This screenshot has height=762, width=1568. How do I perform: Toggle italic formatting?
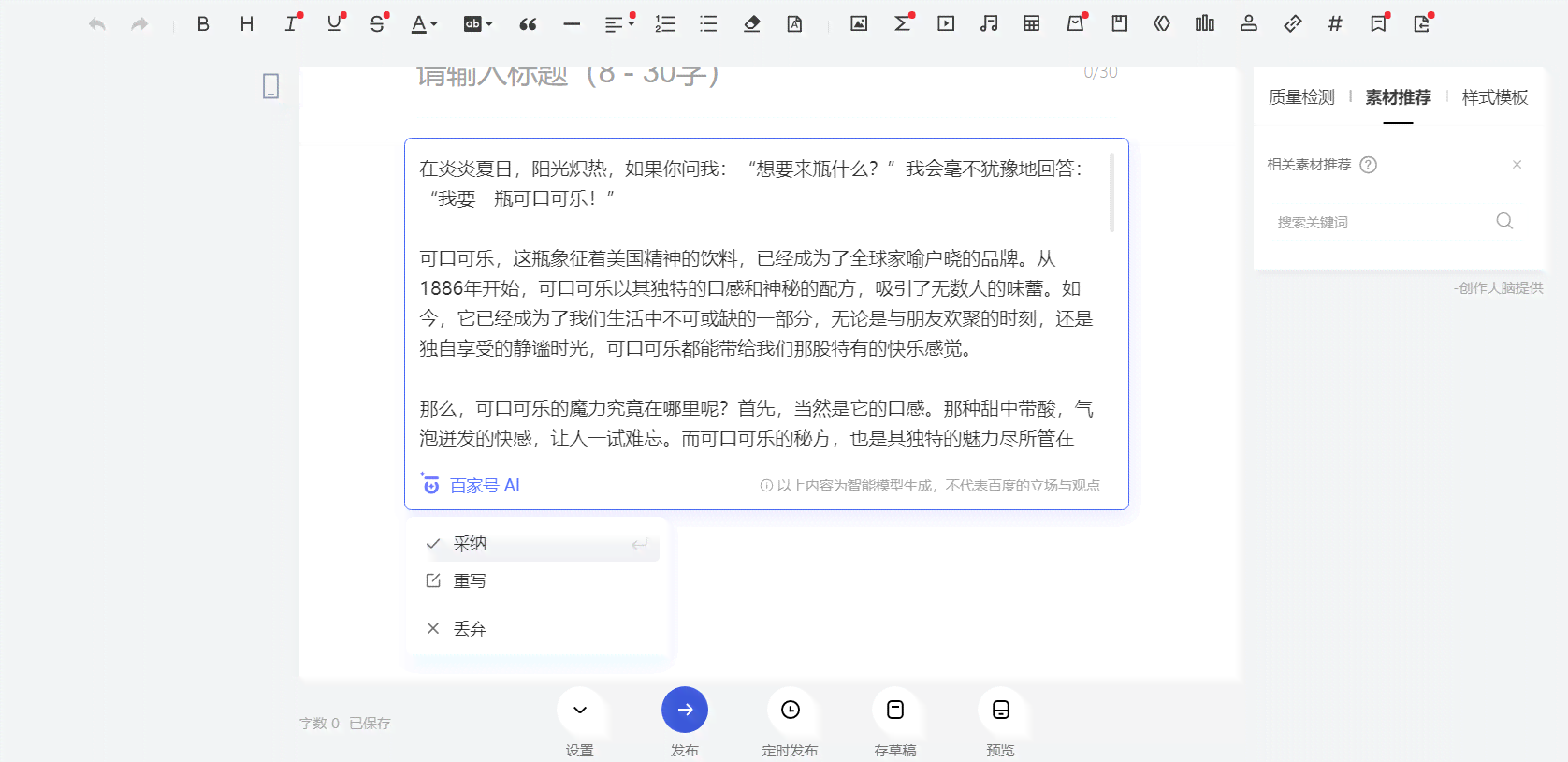pyautogui.click(x=291, y=24)
